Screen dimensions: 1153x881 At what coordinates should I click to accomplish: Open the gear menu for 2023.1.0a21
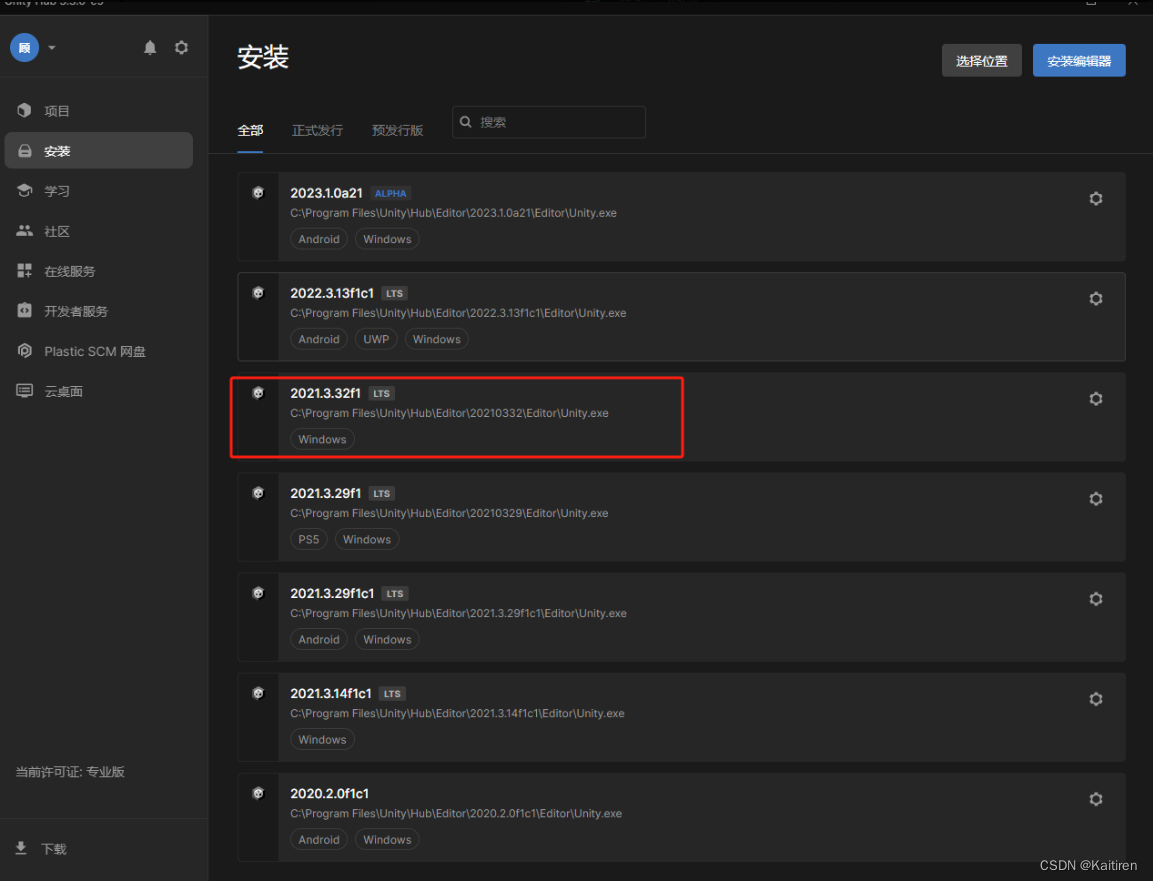1095,198
